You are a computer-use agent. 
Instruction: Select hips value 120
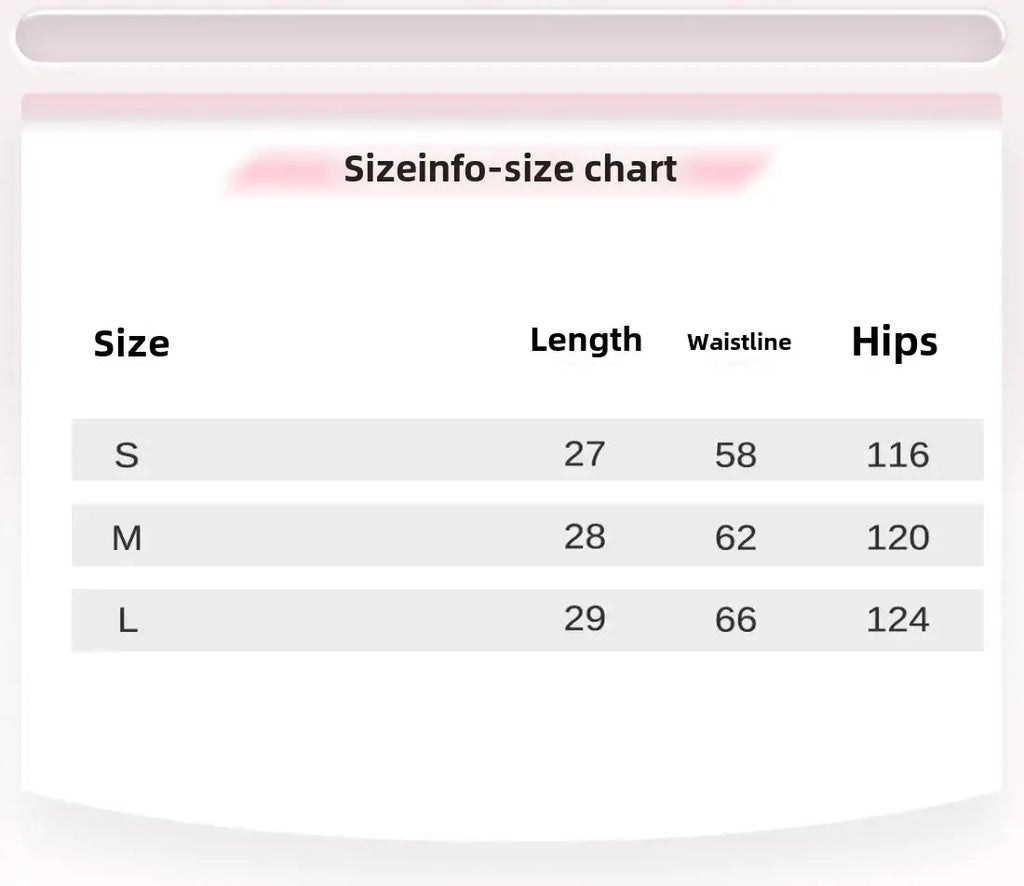[897, 538]
